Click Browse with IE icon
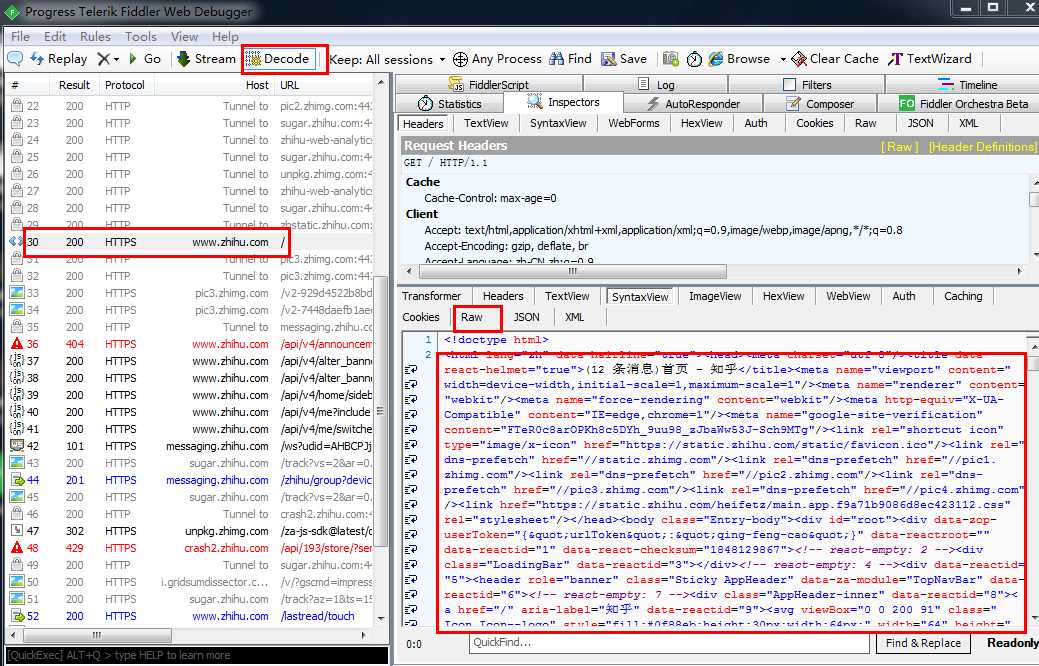Screen dimensions: 1039x666 716,59
